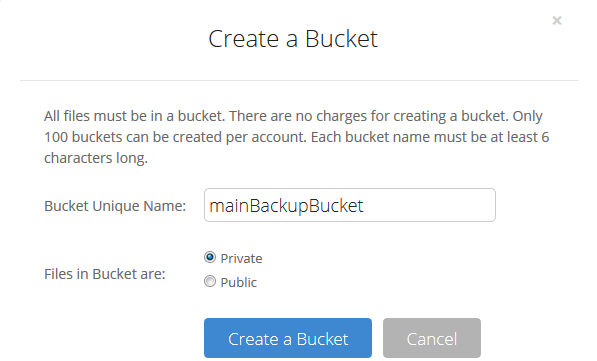Submit the new bucket form
The width and height of the screenshot is (597, 361).
(288, 338)
